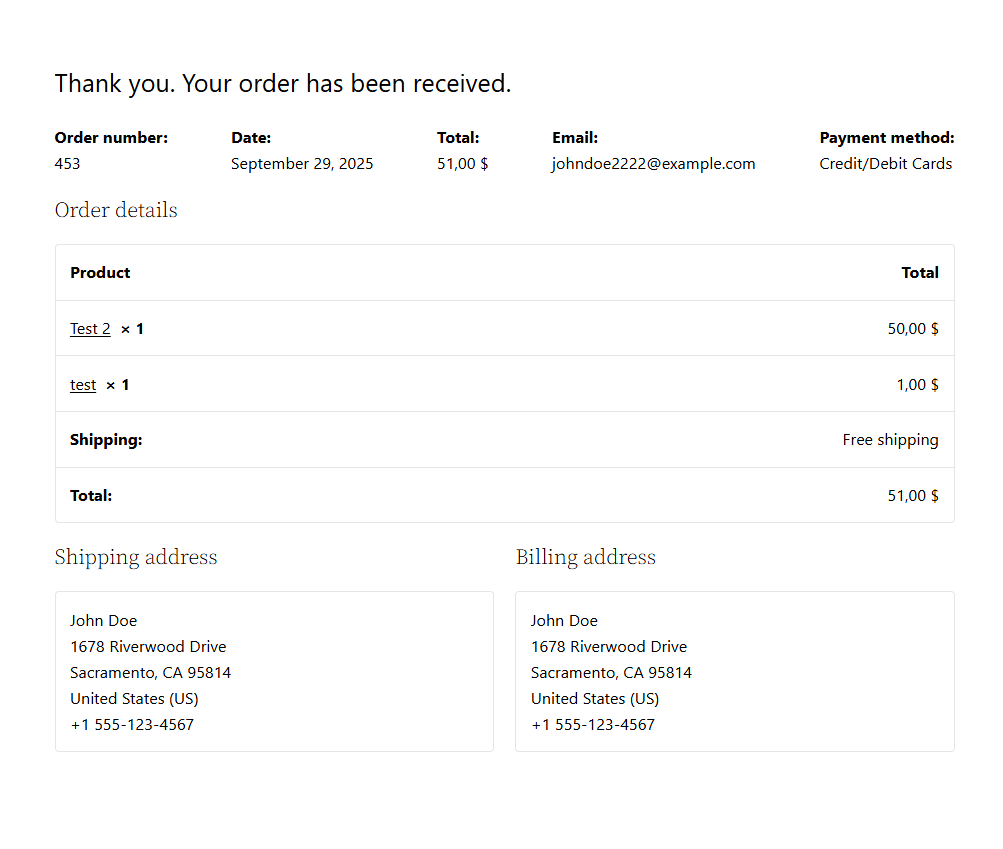Click John Doe name in shipping address

coord(103,621)
